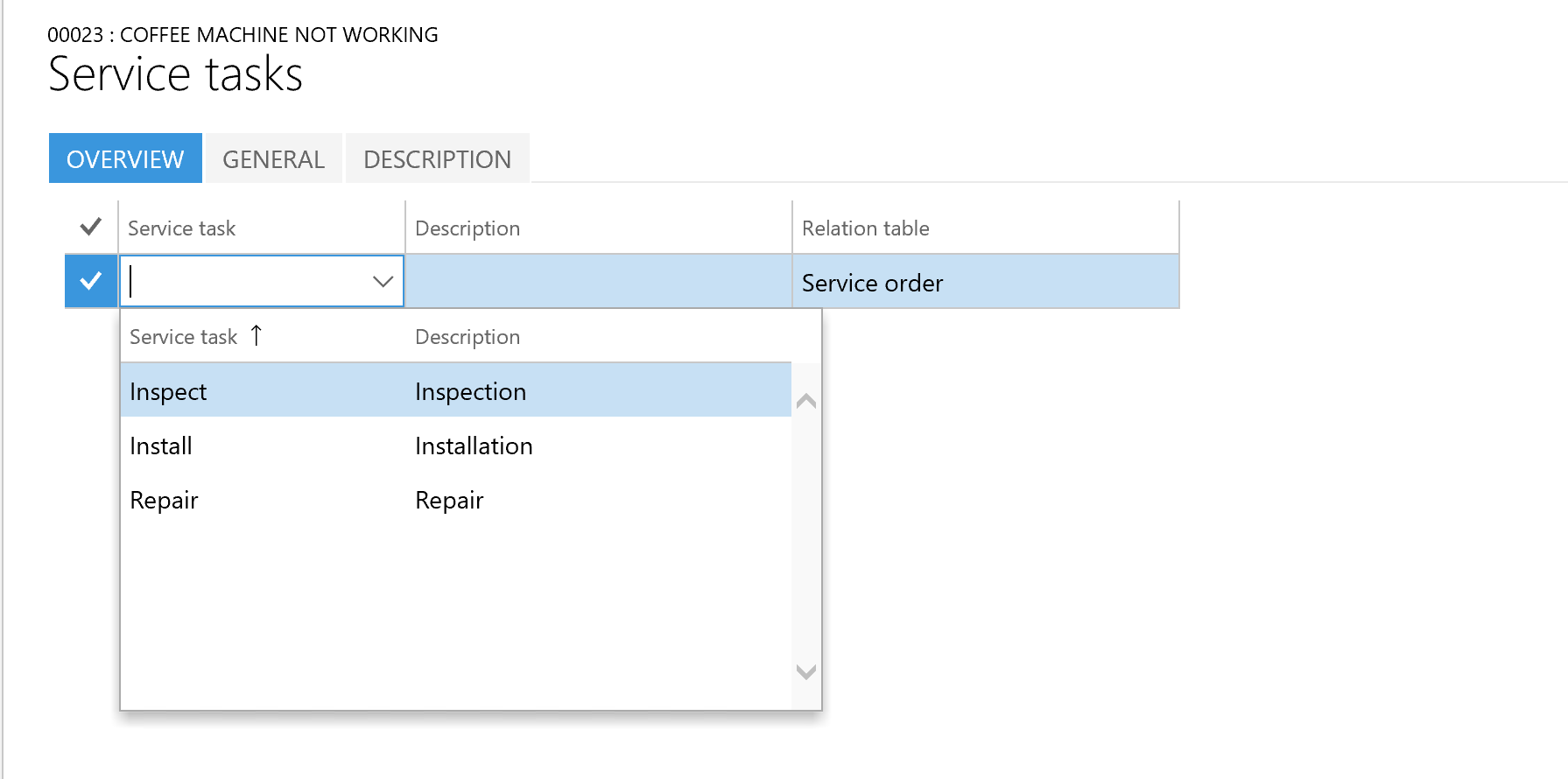
Task: Switch to the OVERVIEW tab
Action: coord(125,158)
